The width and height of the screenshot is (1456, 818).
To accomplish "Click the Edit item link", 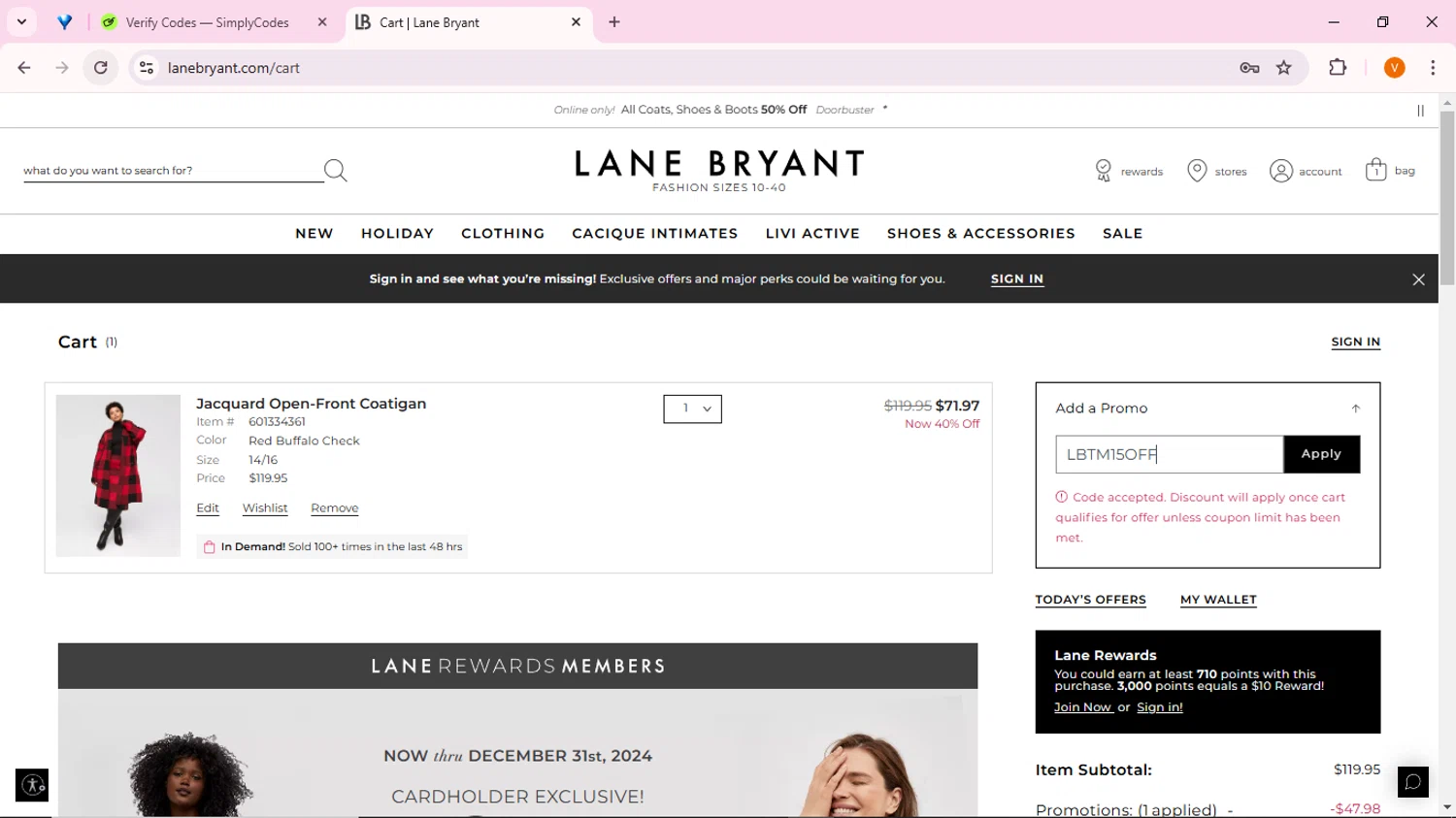I will coord(208,508).
